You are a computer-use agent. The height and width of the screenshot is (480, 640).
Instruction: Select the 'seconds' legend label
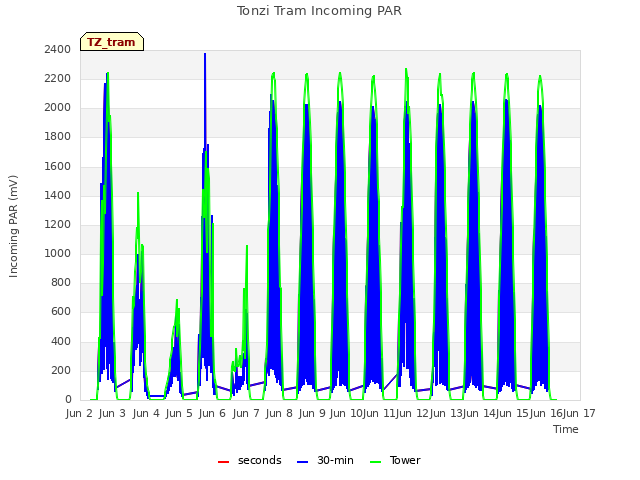[x=260, y=460]
